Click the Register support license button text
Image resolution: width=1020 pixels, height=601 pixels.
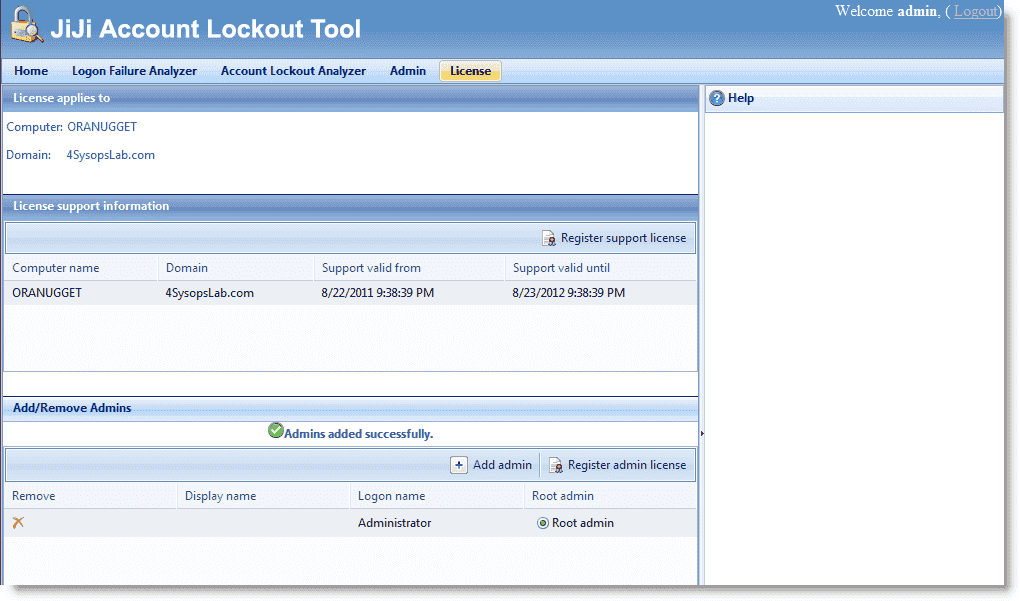pos(623,238)
